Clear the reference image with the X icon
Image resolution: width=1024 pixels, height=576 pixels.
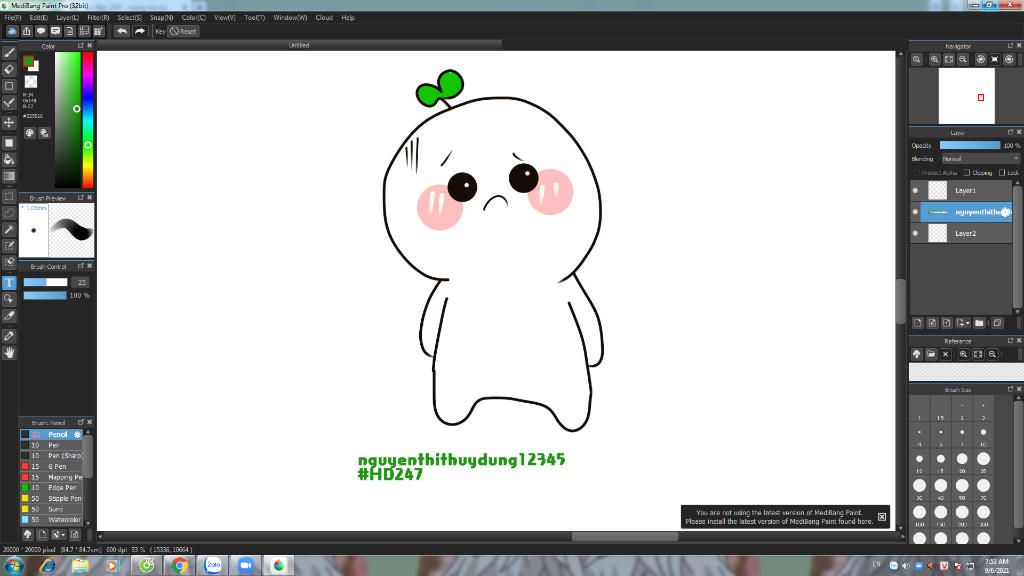946,354
